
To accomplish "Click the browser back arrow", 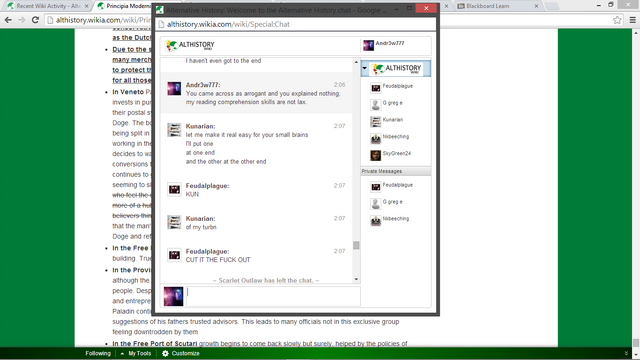I will tap(8, 20).
